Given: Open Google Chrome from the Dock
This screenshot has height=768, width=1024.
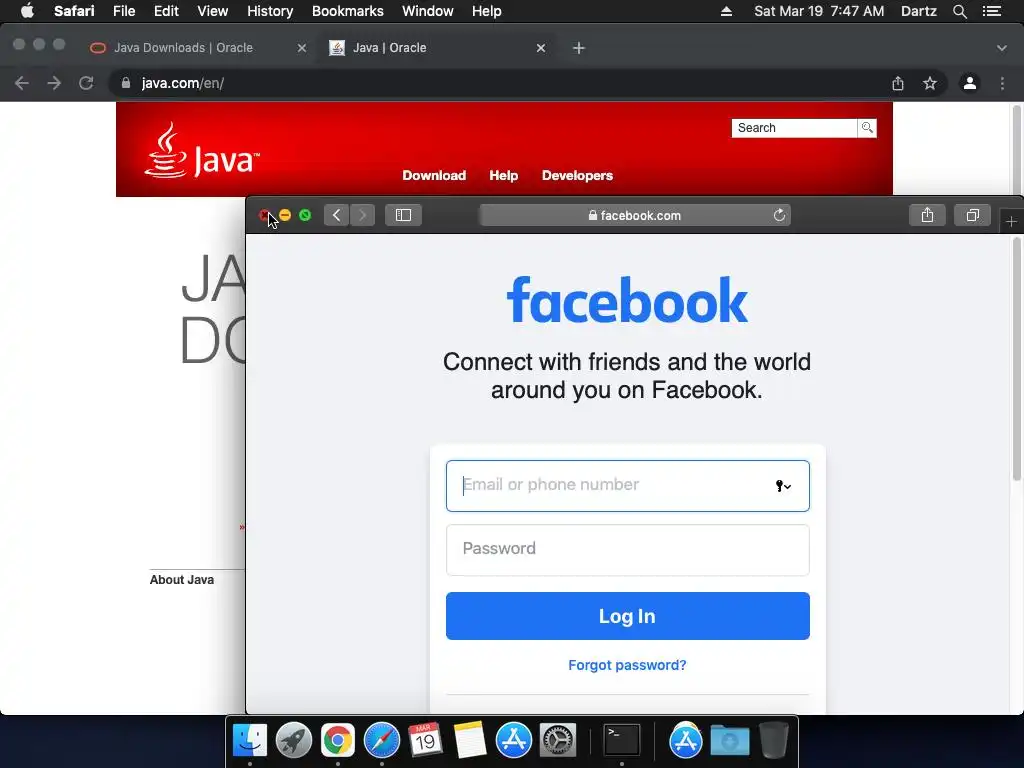Looking at the screenshot, I should 338,741.
